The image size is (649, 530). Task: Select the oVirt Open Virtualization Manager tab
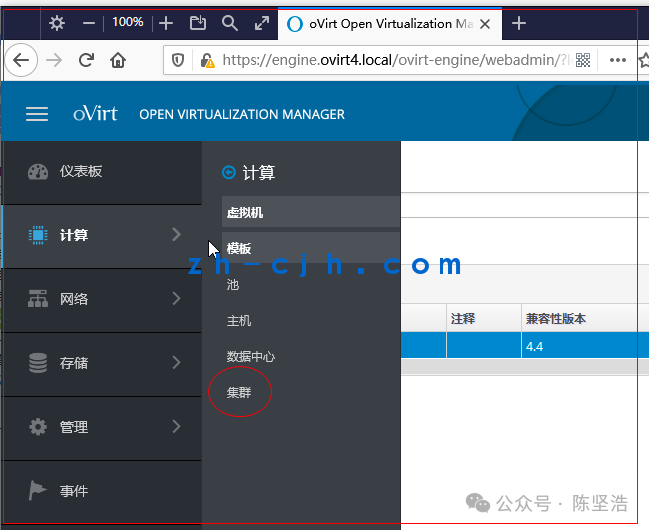coord(389,24)
